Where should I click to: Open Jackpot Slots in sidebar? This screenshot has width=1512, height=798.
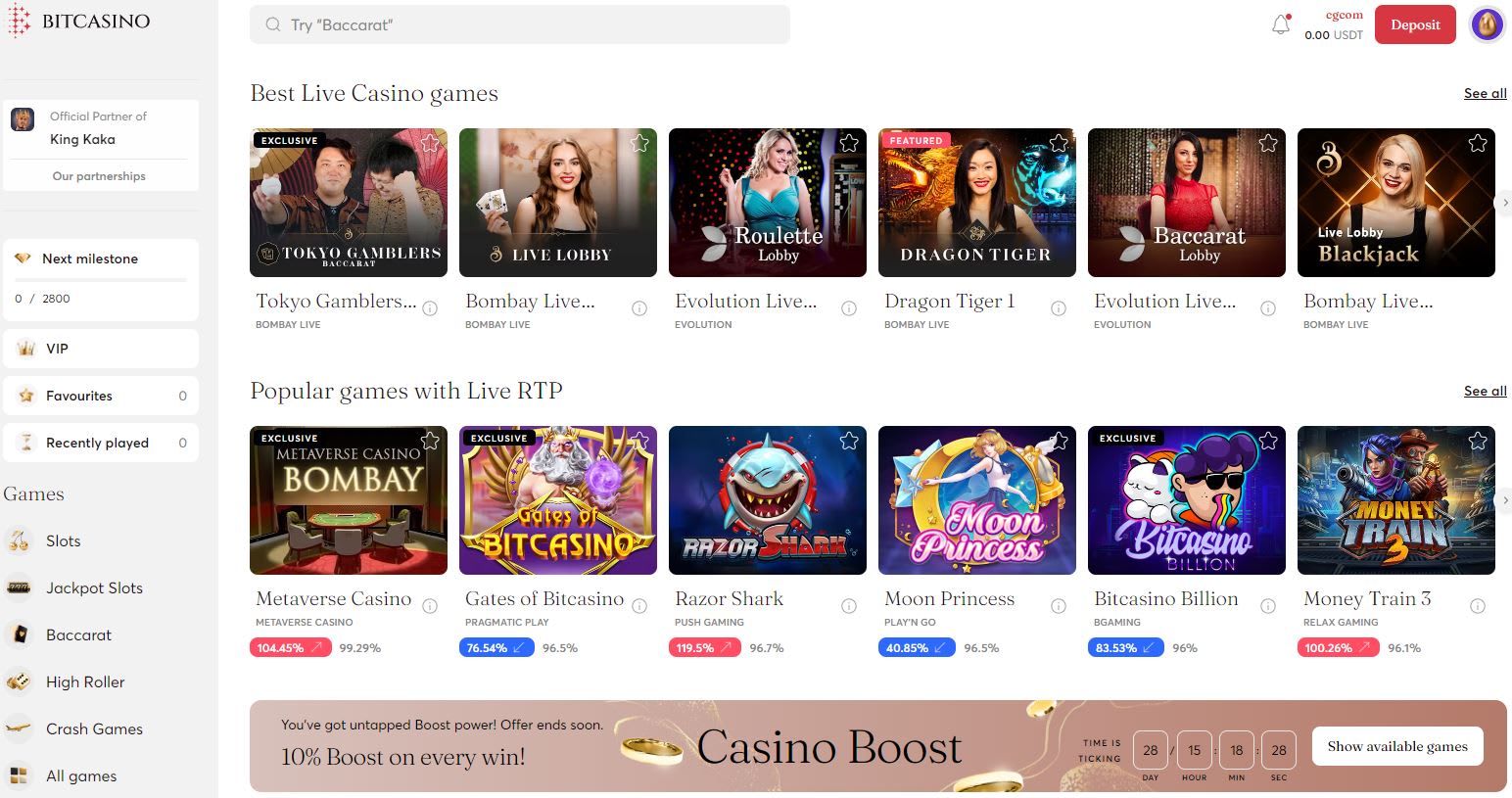click(x=94, y=587)
